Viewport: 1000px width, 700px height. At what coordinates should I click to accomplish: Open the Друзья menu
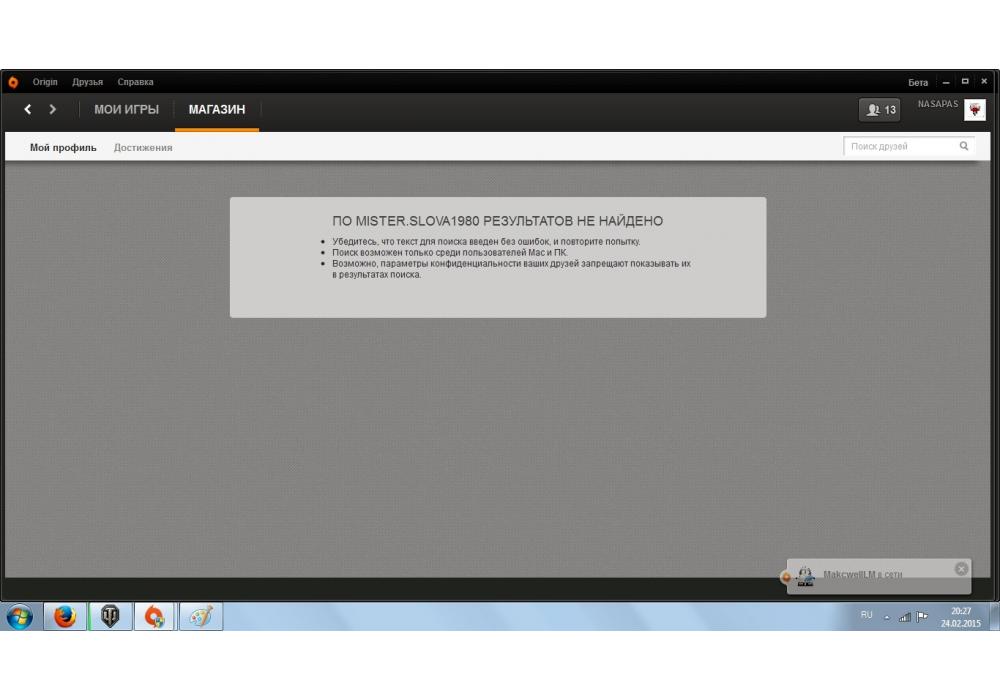(87, 82)
